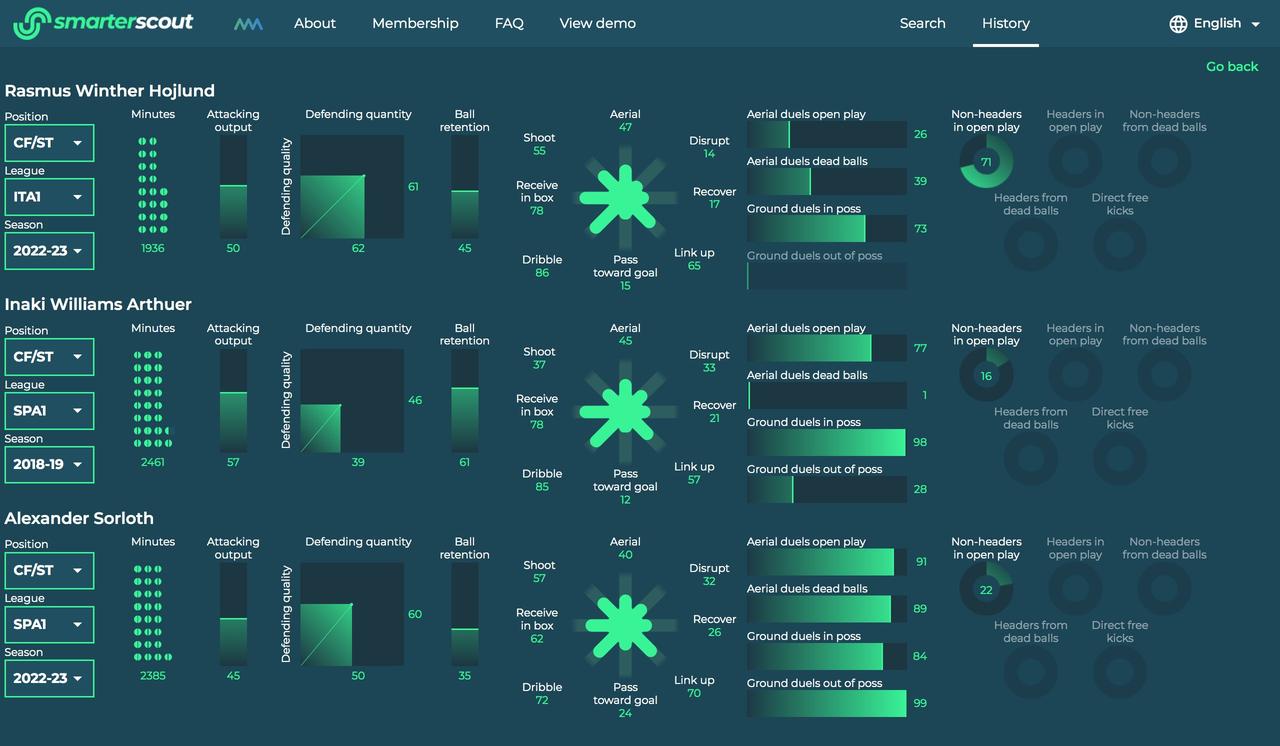Click Inaki Williams' minutes dot grid 2461
The image size is (1280, 746).
tap(153, 399)
